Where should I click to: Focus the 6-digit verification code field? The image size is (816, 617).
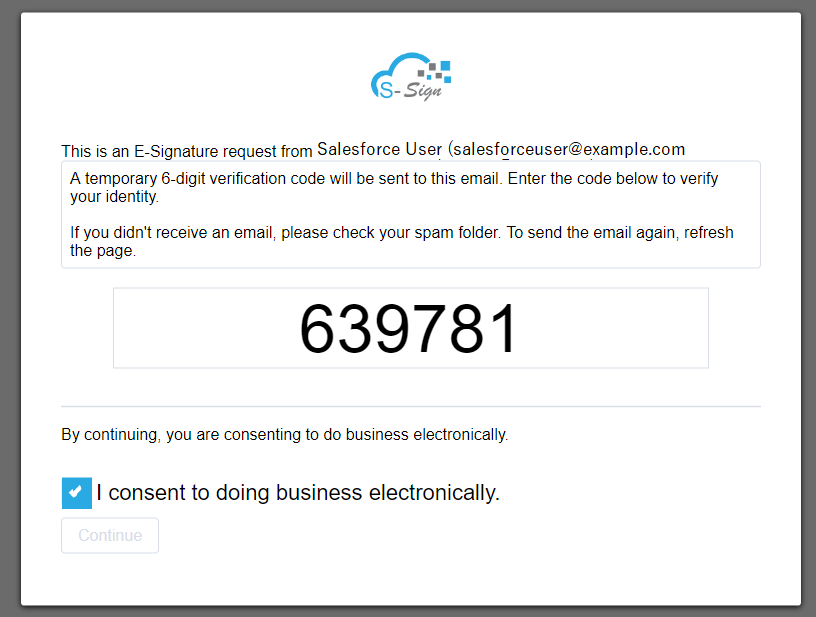[411, 328]
